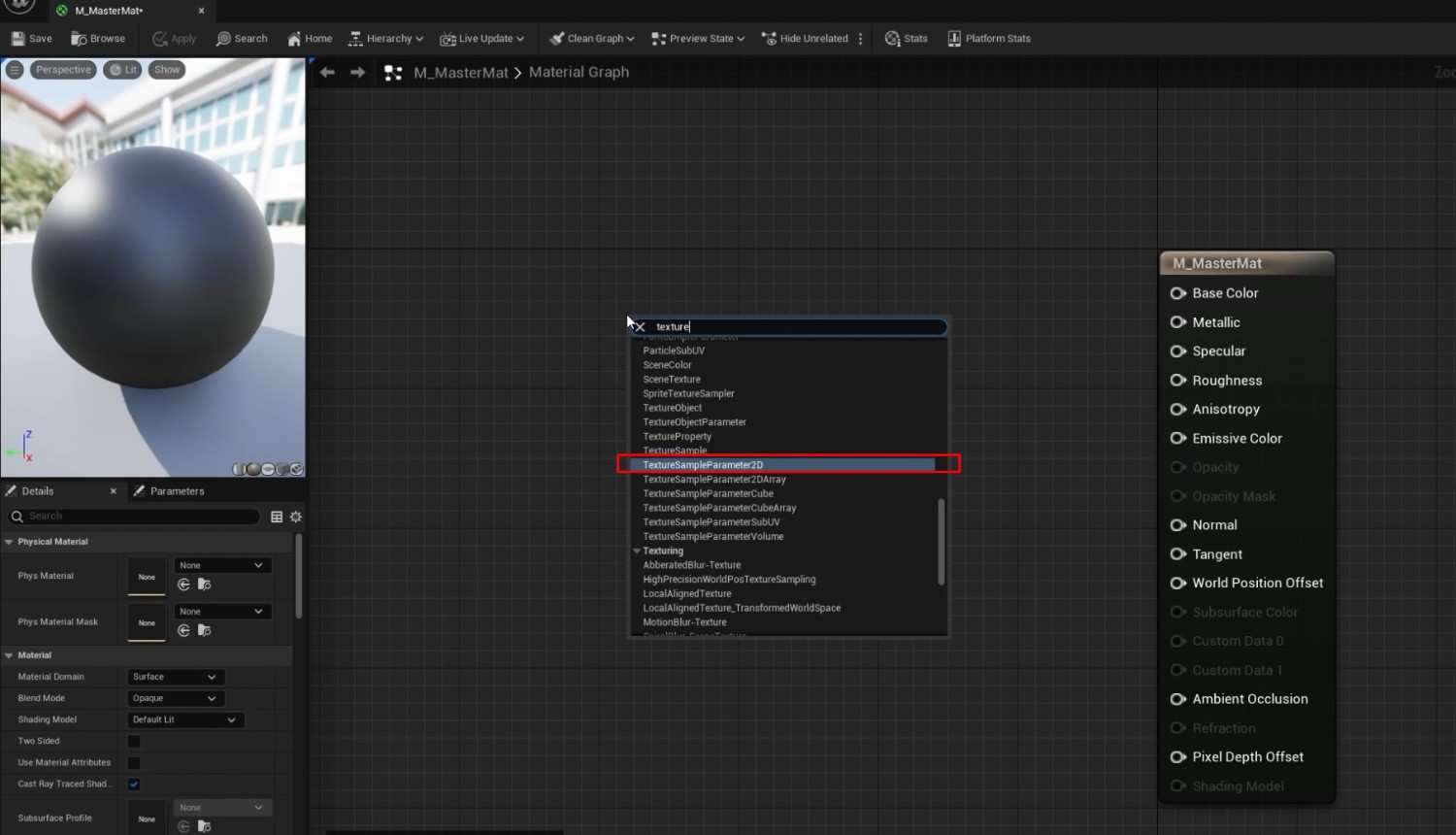Close the Details tab

pos(114,491)
